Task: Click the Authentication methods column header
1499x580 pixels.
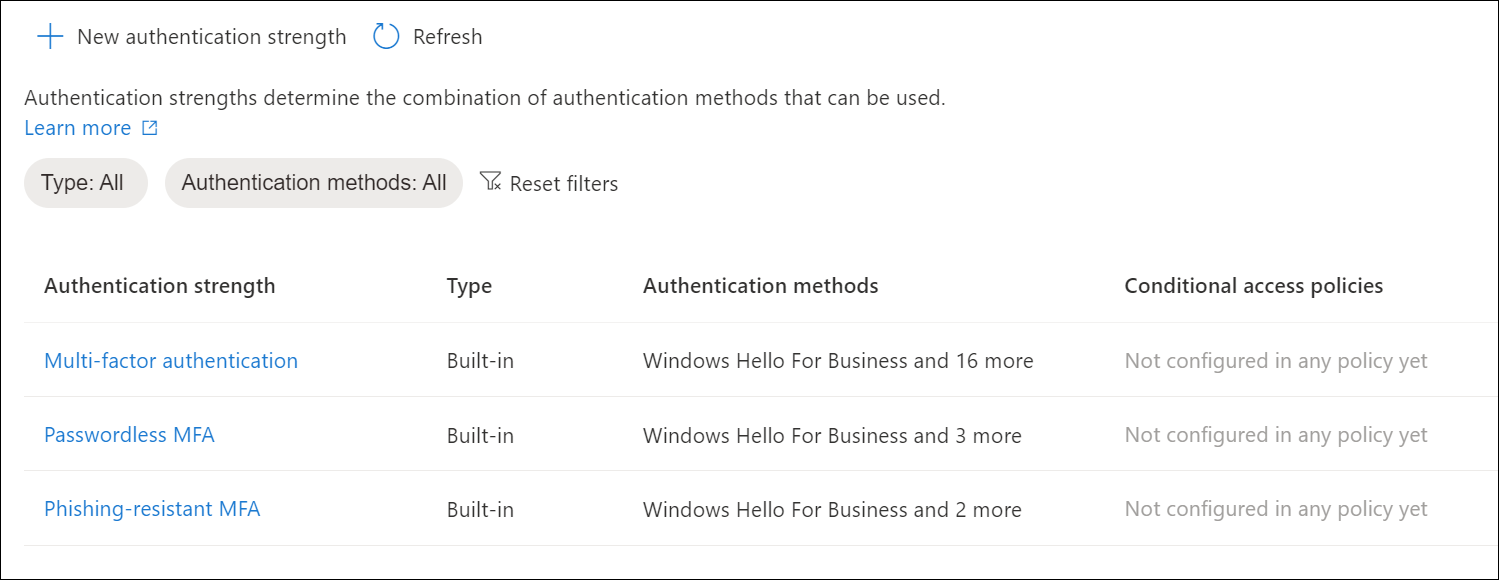Action: pyautogui.click(x=761, y=286)
